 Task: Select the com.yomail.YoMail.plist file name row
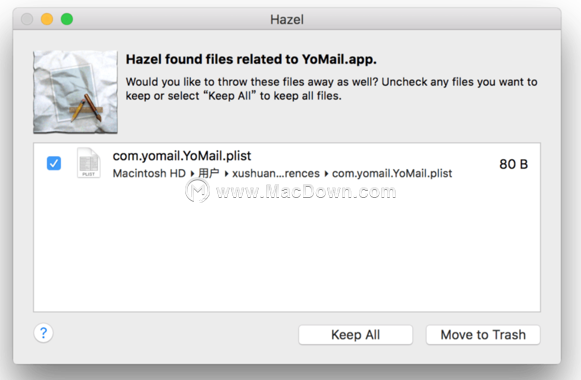(287, 163)
